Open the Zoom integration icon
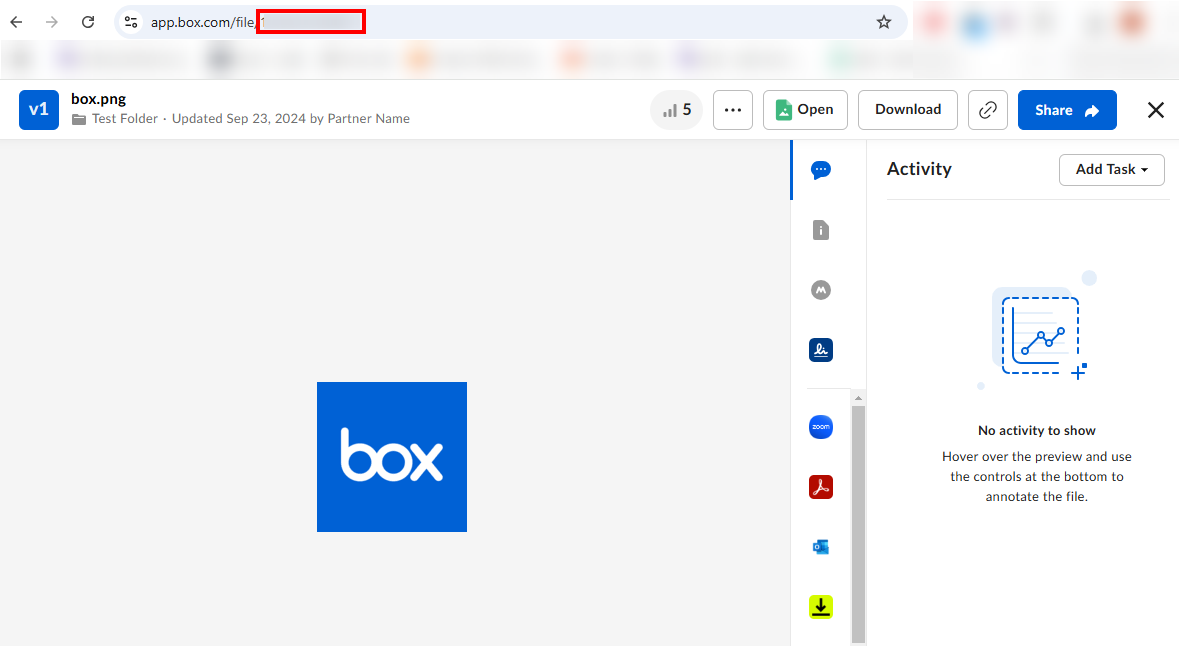This screenshot has width=1179, height=646. click(x=821, y=427)
